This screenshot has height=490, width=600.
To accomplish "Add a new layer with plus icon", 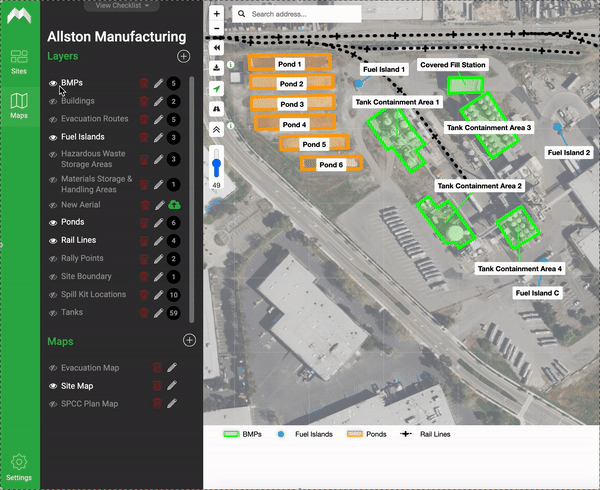I will 182,57.
